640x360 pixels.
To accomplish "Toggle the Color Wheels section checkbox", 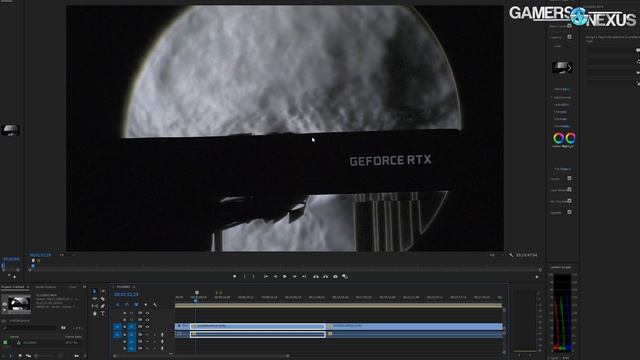I will [569, 190].
